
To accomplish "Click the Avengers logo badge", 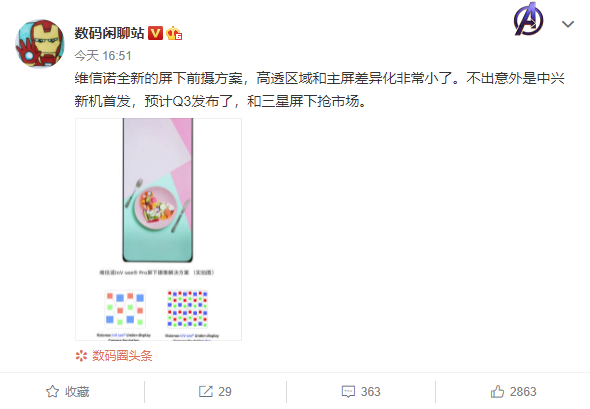I will click(528, 19).
